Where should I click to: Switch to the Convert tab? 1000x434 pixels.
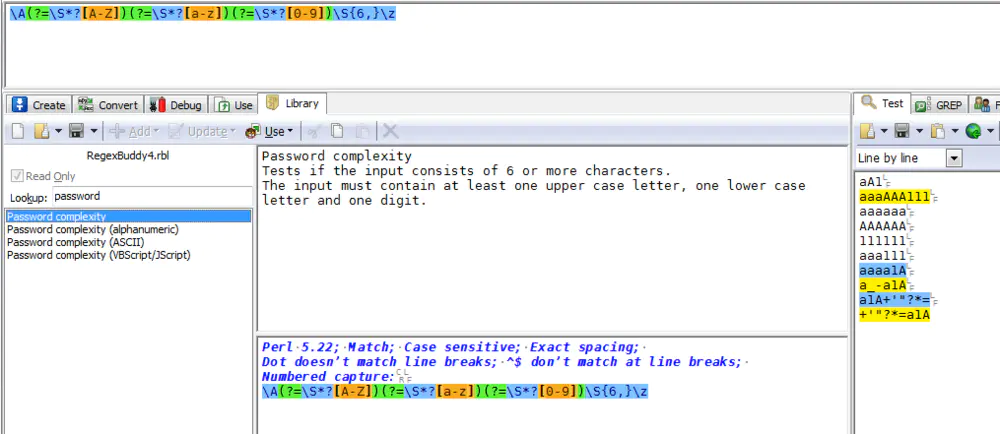108,105
